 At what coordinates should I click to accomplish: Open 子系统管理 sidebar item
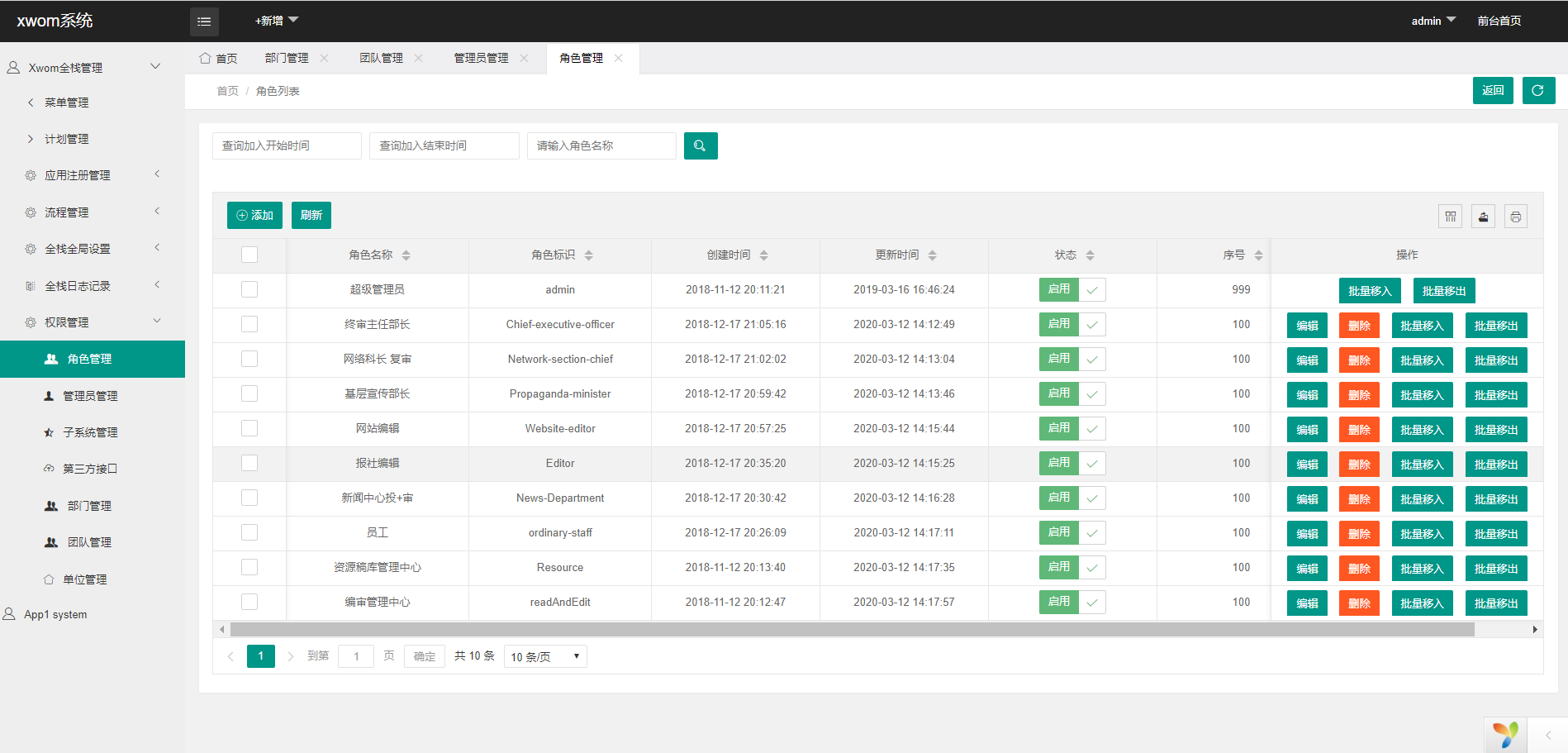93,432
